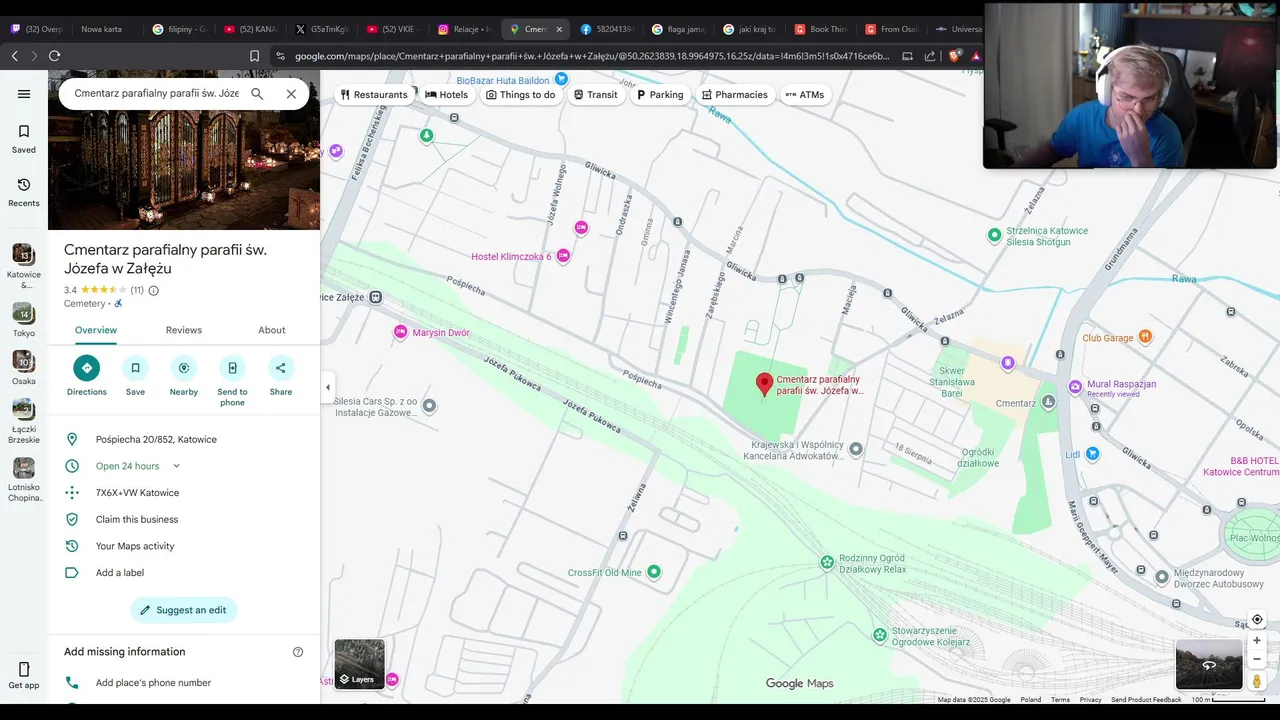Open the Street View photo thumbnail

click(1208, 664)
